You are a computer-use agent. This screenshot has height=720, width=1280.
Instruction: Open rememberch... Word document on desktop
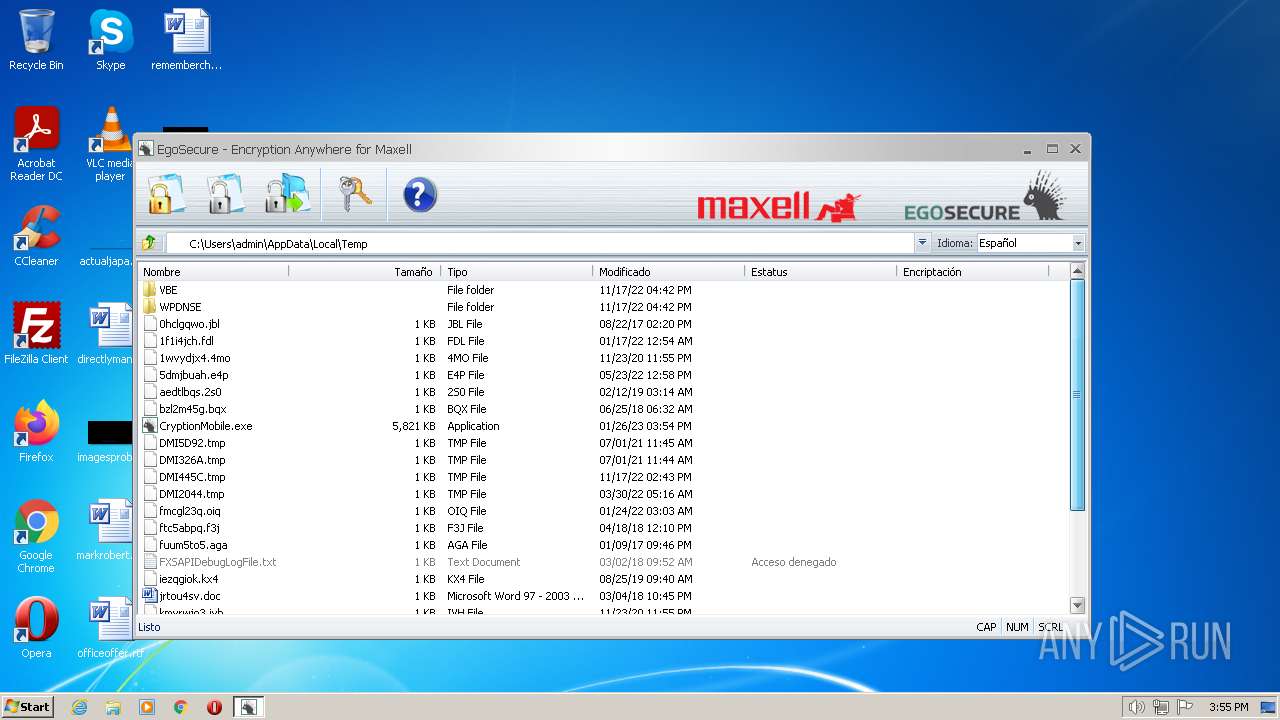pyautogui.click(x=187, y=41)
